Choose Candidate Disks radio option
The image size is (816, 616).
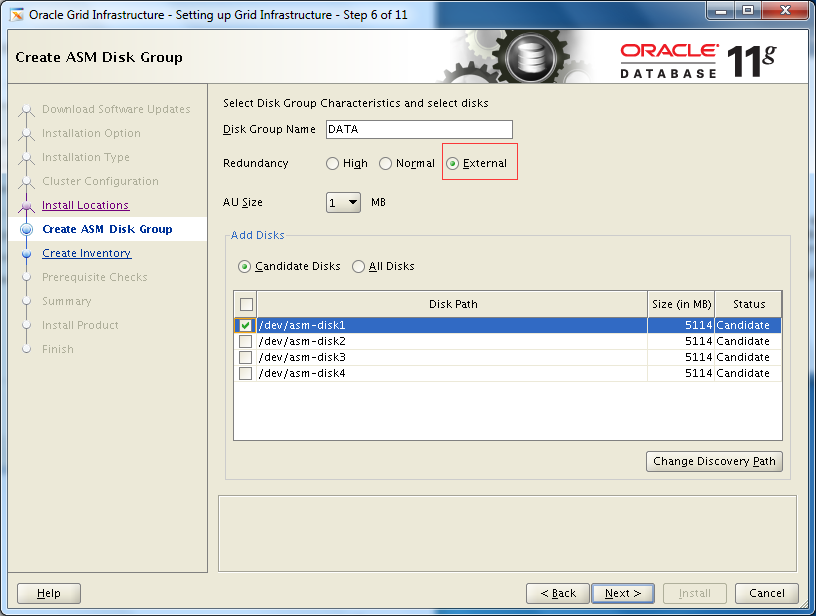tap(244, 266)
